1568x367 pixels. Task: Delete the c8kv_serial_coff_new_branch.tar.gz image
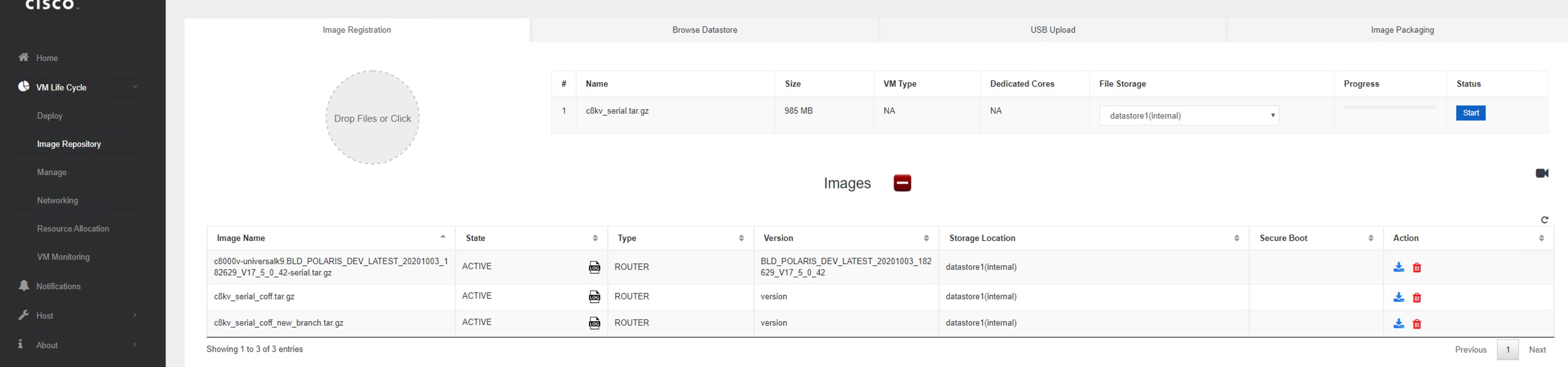[x=1416, y=324]
